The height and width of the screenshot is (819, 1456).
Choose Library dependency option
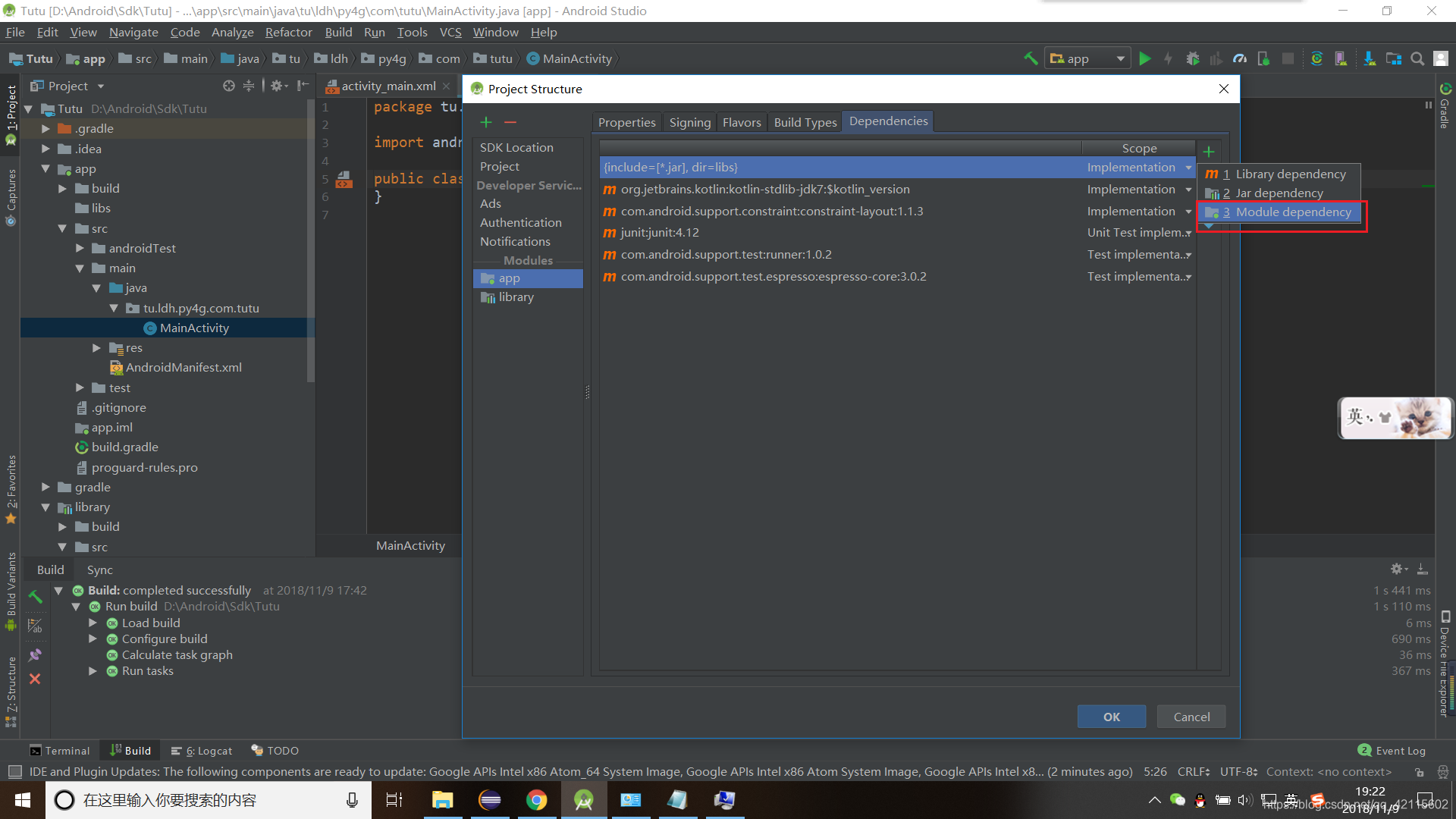tap(1279, 174)
